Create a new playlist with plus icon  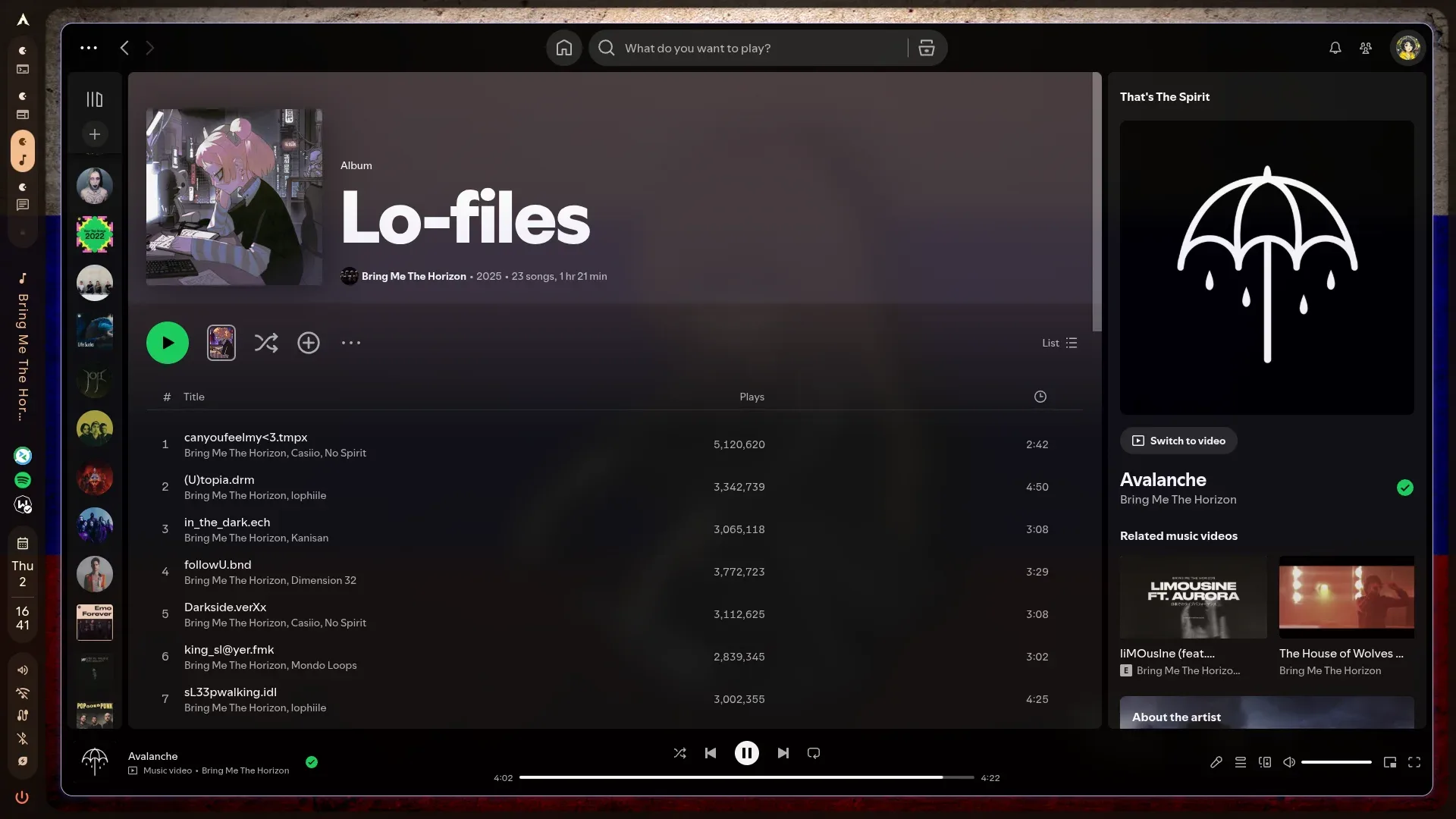tap(94, 134)
